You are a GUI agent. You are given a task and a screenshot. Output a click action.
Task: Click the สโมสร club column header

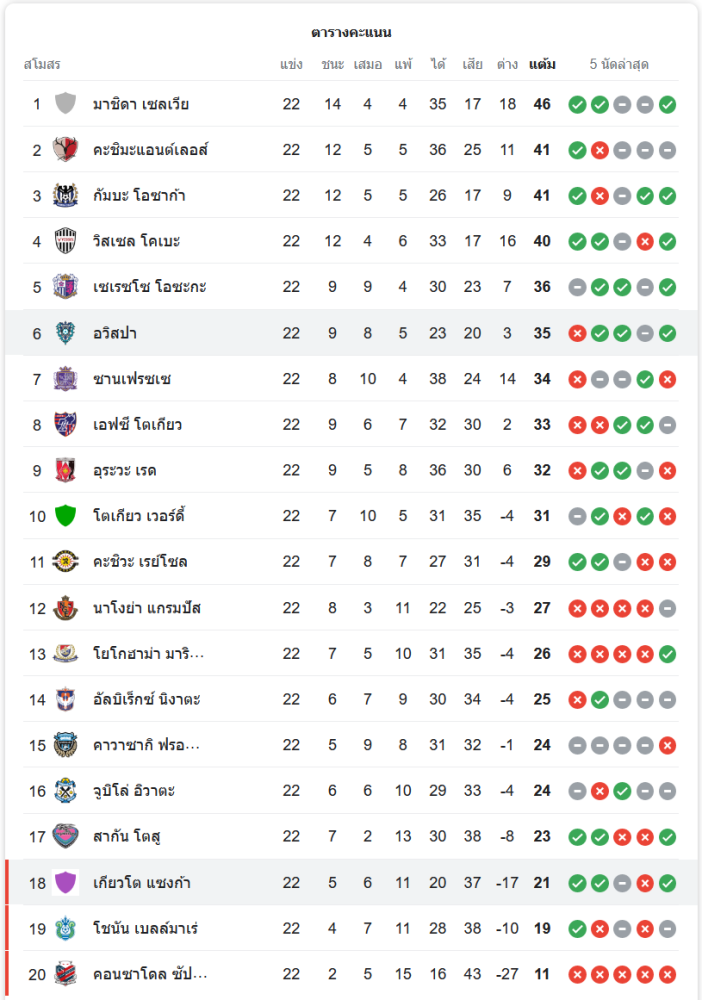click(42, 65)
